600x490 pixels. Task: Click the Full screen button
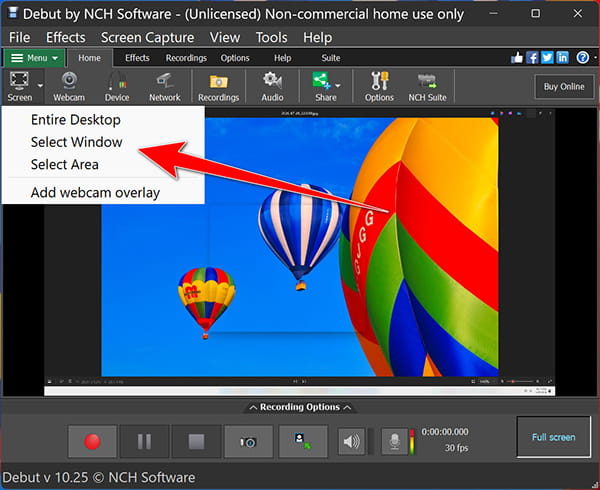click(x=553, y=437)
